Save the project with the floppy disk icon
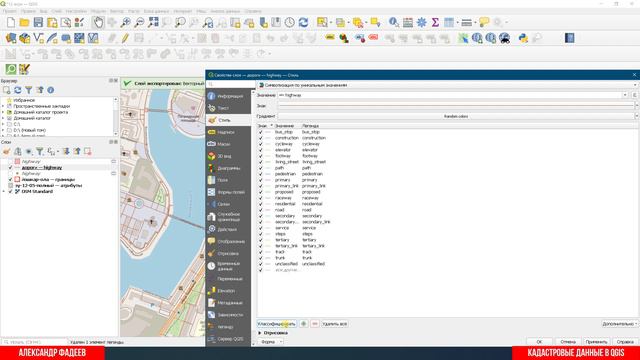Viewport: 640px width, 360px height. coord(38,22)
